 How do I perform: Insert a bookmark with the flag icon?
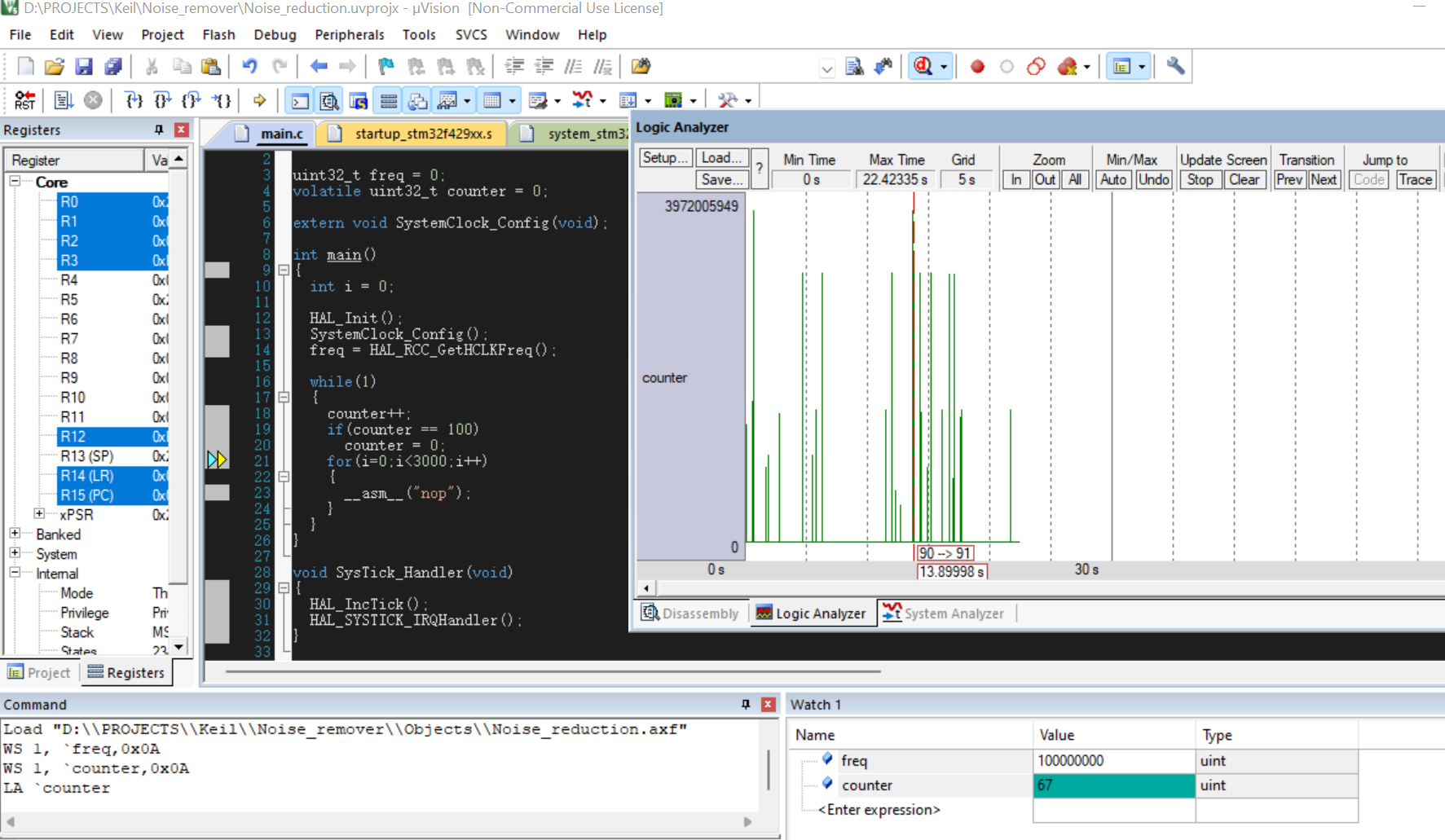[386, 66]
